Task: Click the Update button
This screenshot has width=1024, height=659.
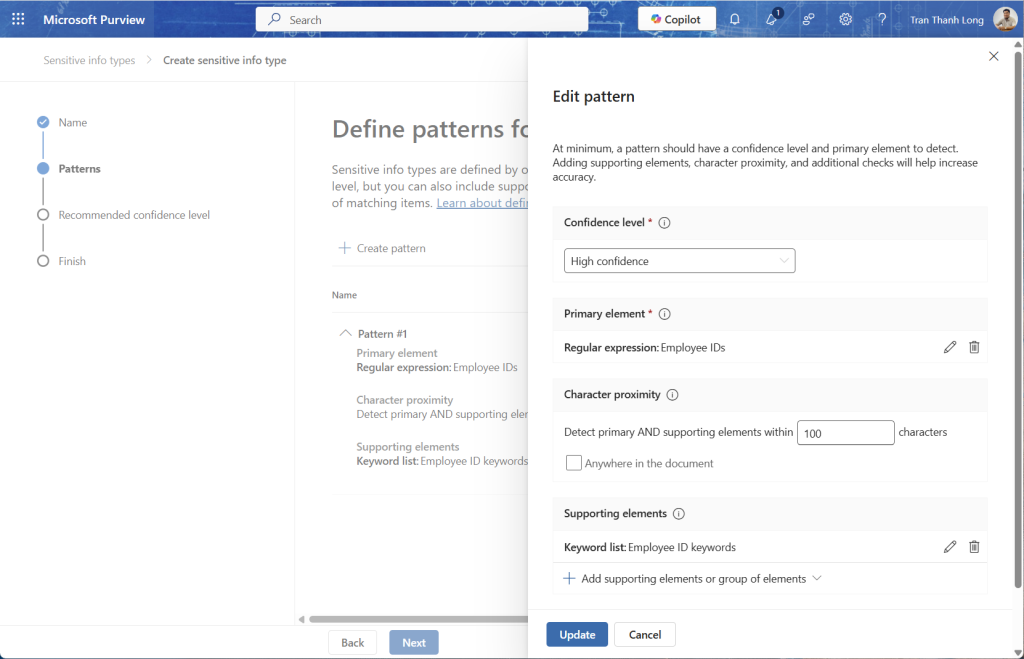Action: coord(577,634)
